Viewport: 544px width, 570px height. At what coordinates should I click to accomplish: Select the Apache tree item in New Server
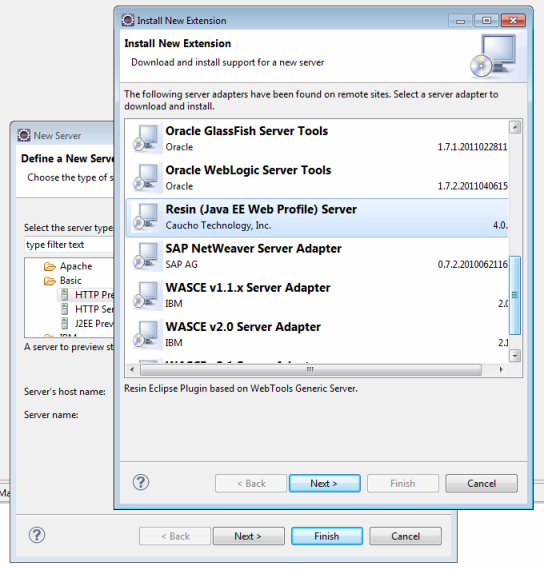pos(76,266)
